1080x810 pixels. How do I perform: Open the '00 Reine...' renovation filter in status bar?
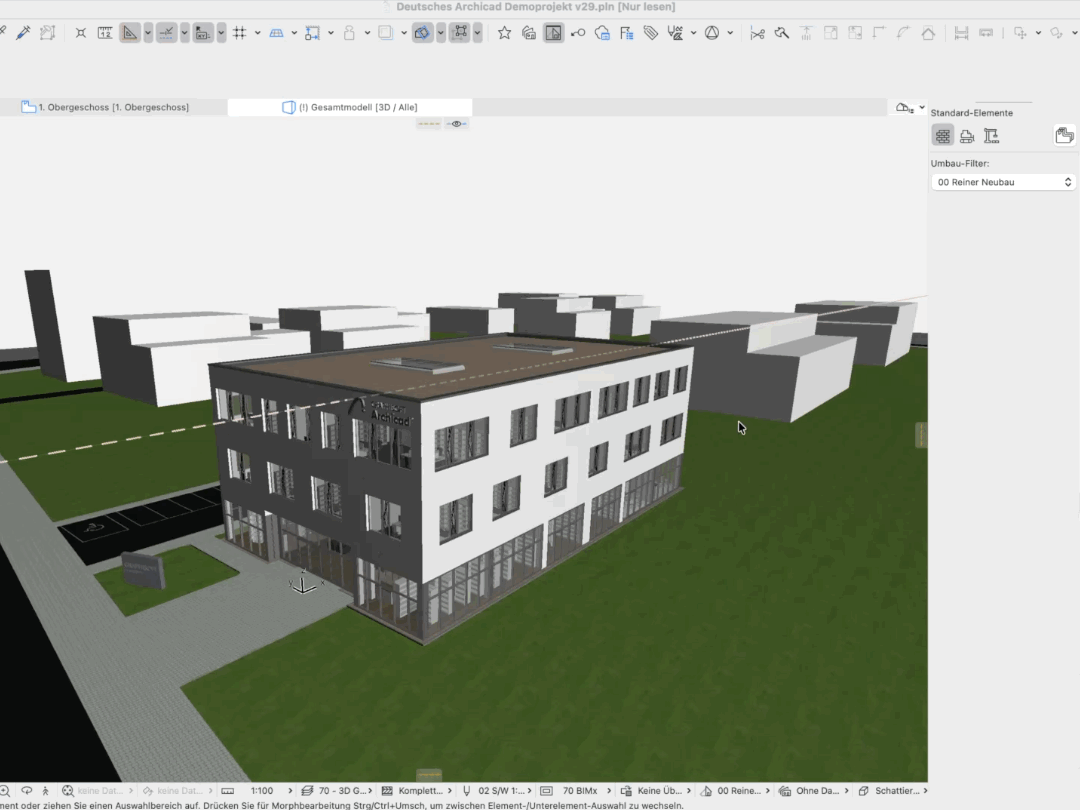pyautogui.click(x=735, y=791)
